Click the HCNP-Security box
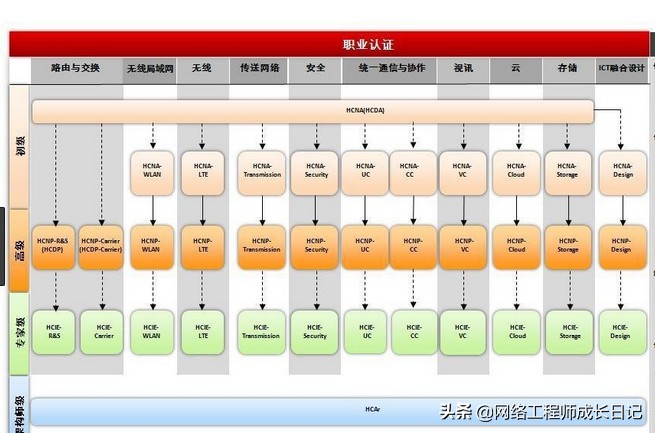The height and width of the screenshot is (433, 655). point(315,247)
